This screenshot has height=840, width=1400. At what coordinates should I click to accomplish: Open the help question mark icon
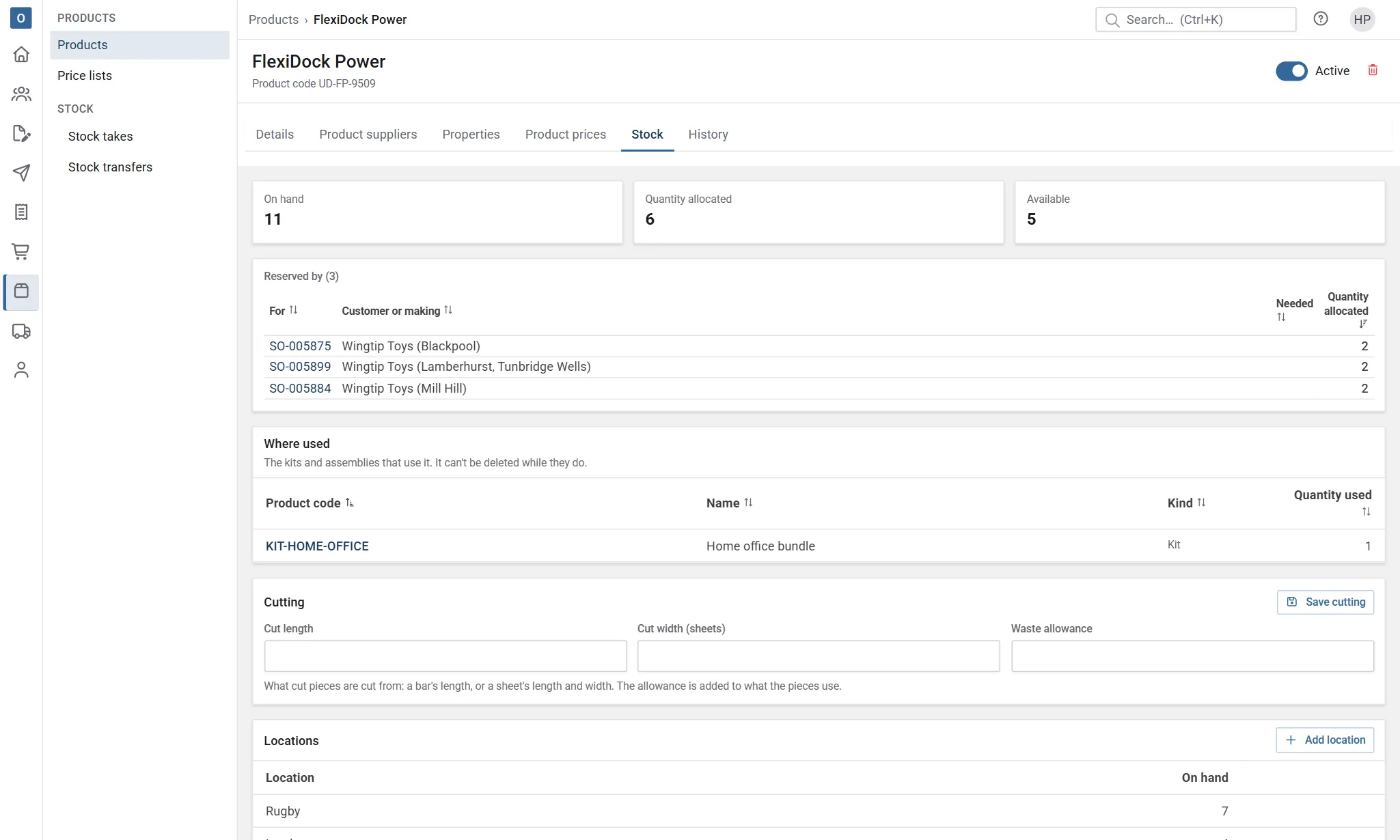pyautogui.click(x=1321, y=19)
